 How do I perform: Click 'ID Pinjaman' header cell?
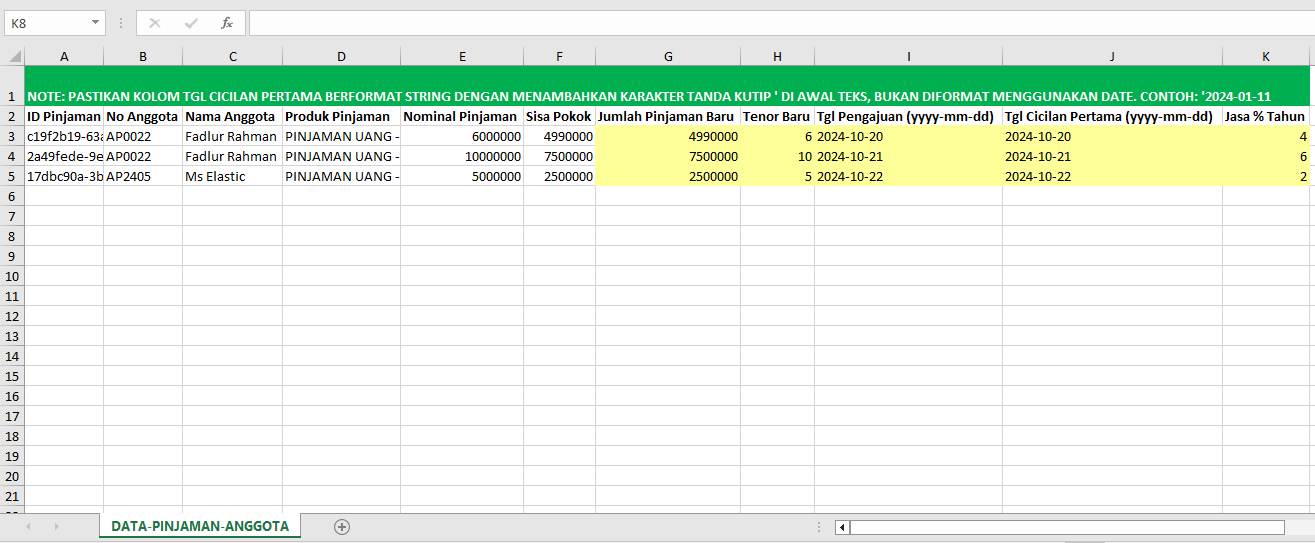(64, 116)
